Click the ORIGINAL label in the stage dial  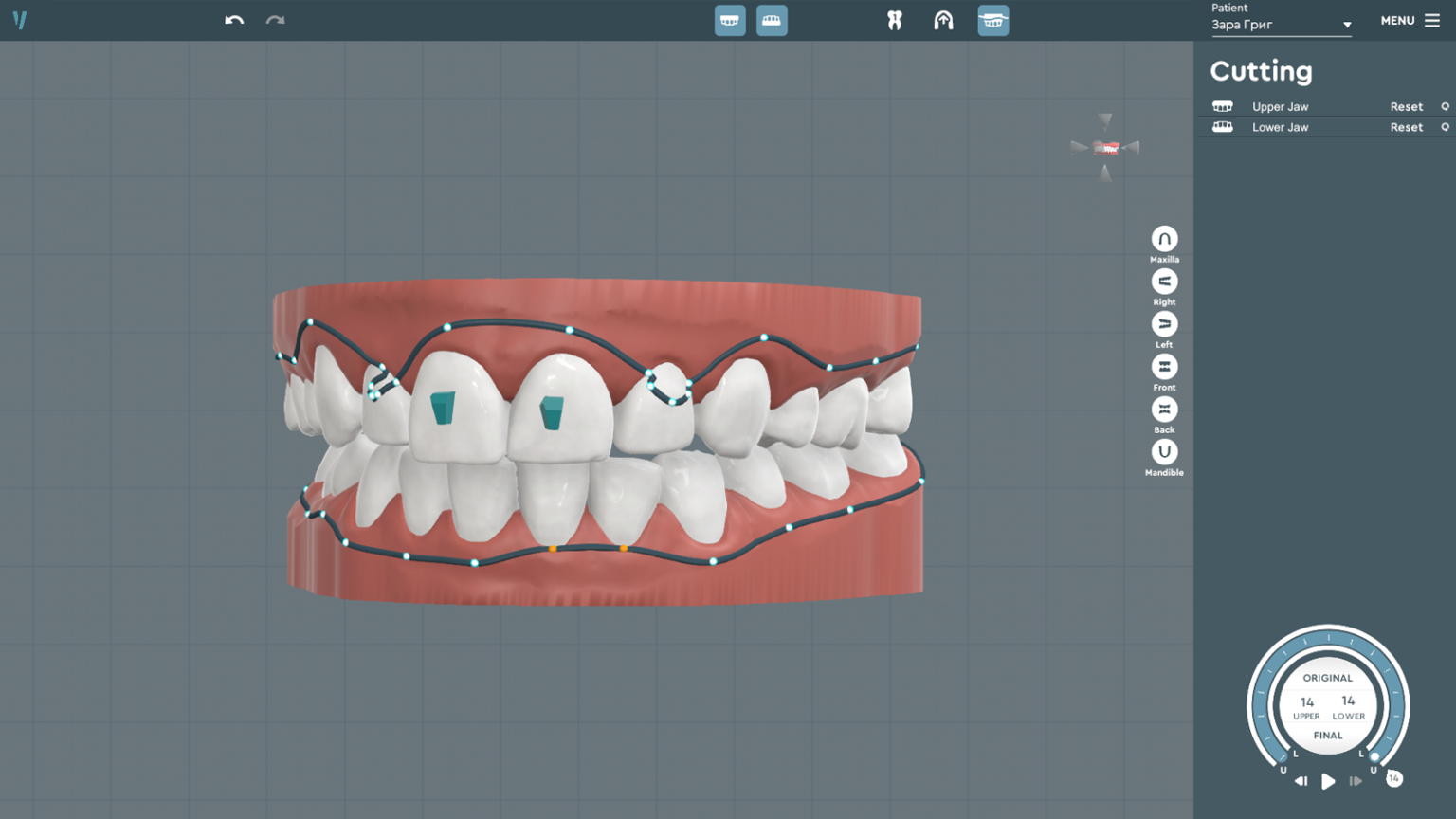(x=1327, y=678)
